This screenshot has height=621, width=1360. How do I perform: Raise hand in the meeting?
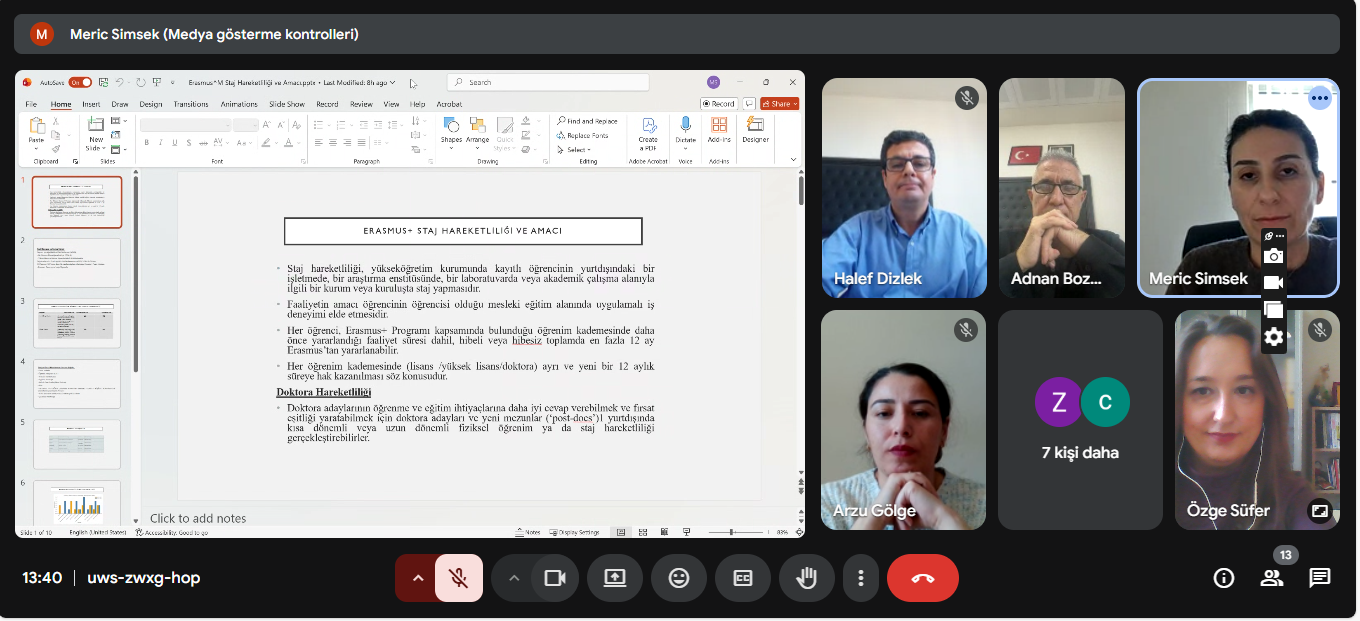805,578
